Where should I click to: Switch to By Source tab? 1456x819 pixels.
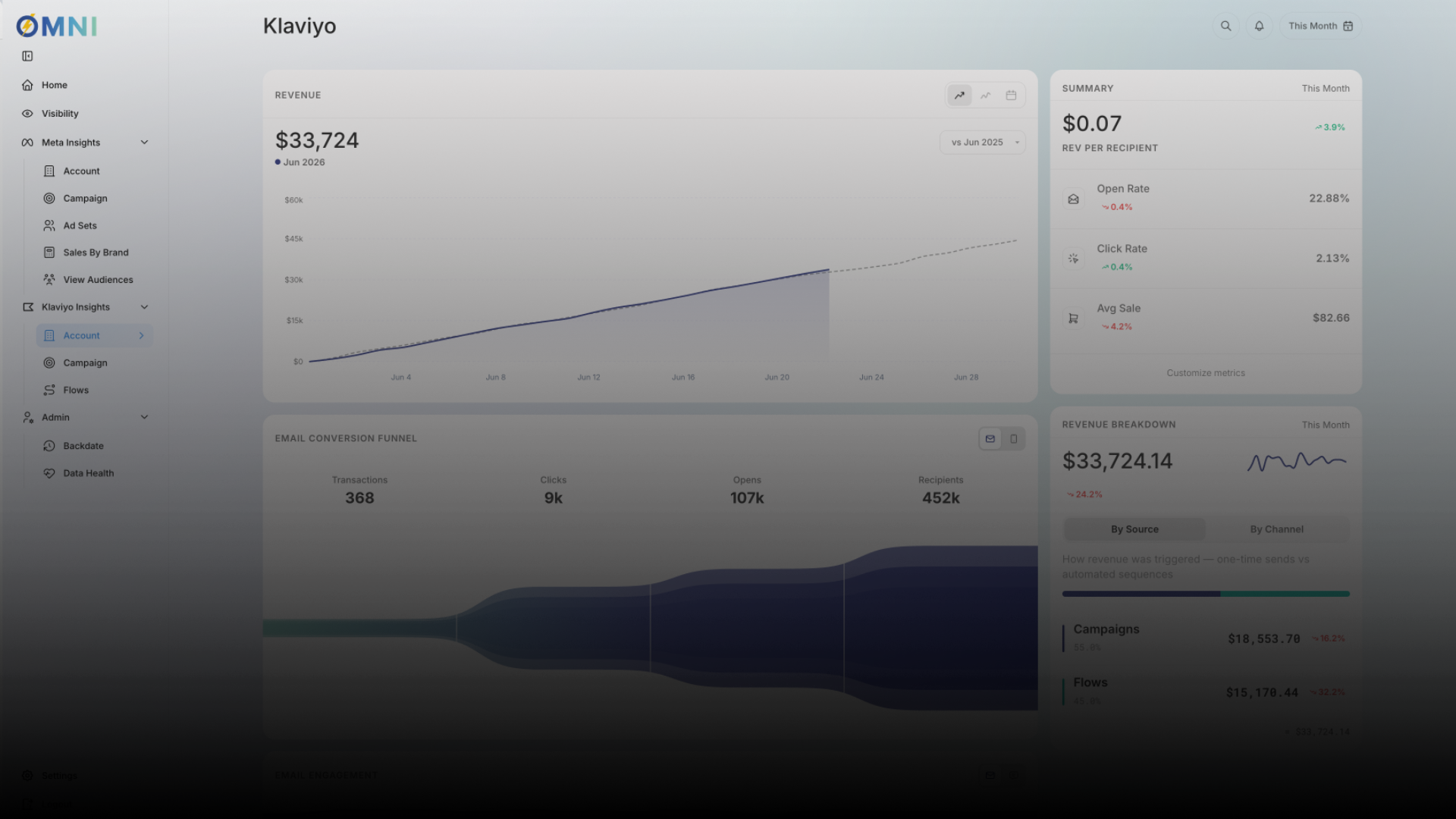[x=1134, y=529]
